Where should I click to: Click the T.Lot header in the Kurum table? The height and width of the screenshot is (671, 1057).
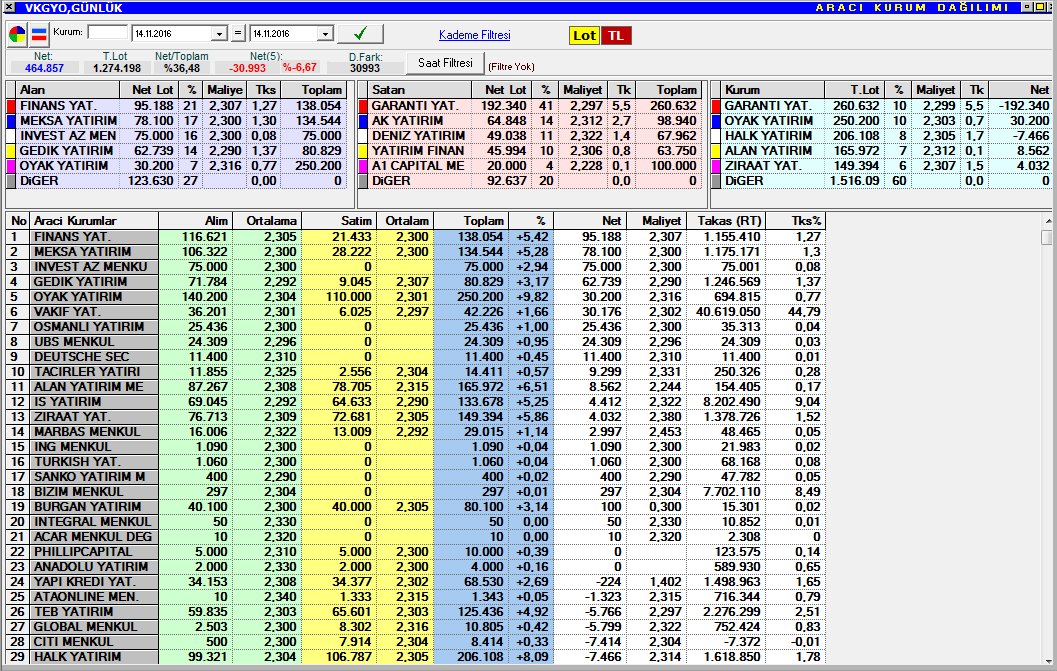coord(853,90)
